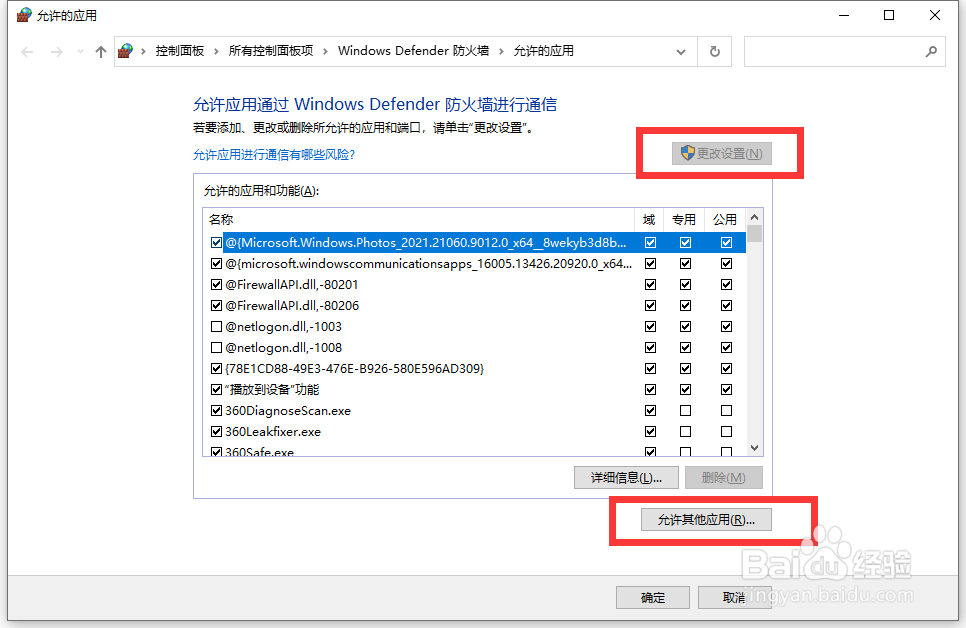Click the 专用 column header
The width and height of the screenshot is (966, 628).
click(684, 219)
